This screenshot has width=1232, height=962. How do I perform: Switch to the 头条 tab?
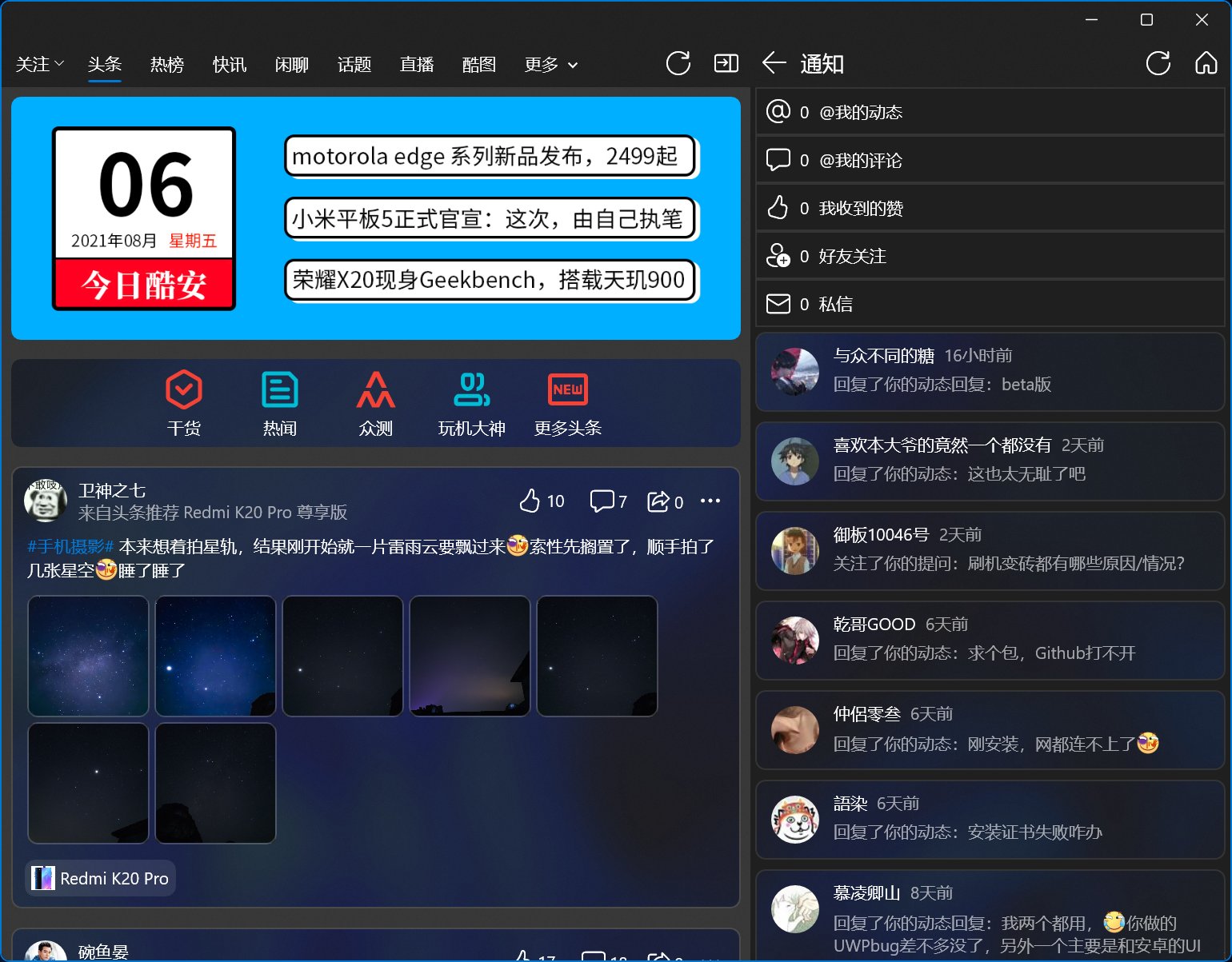[x=105, y=64]
